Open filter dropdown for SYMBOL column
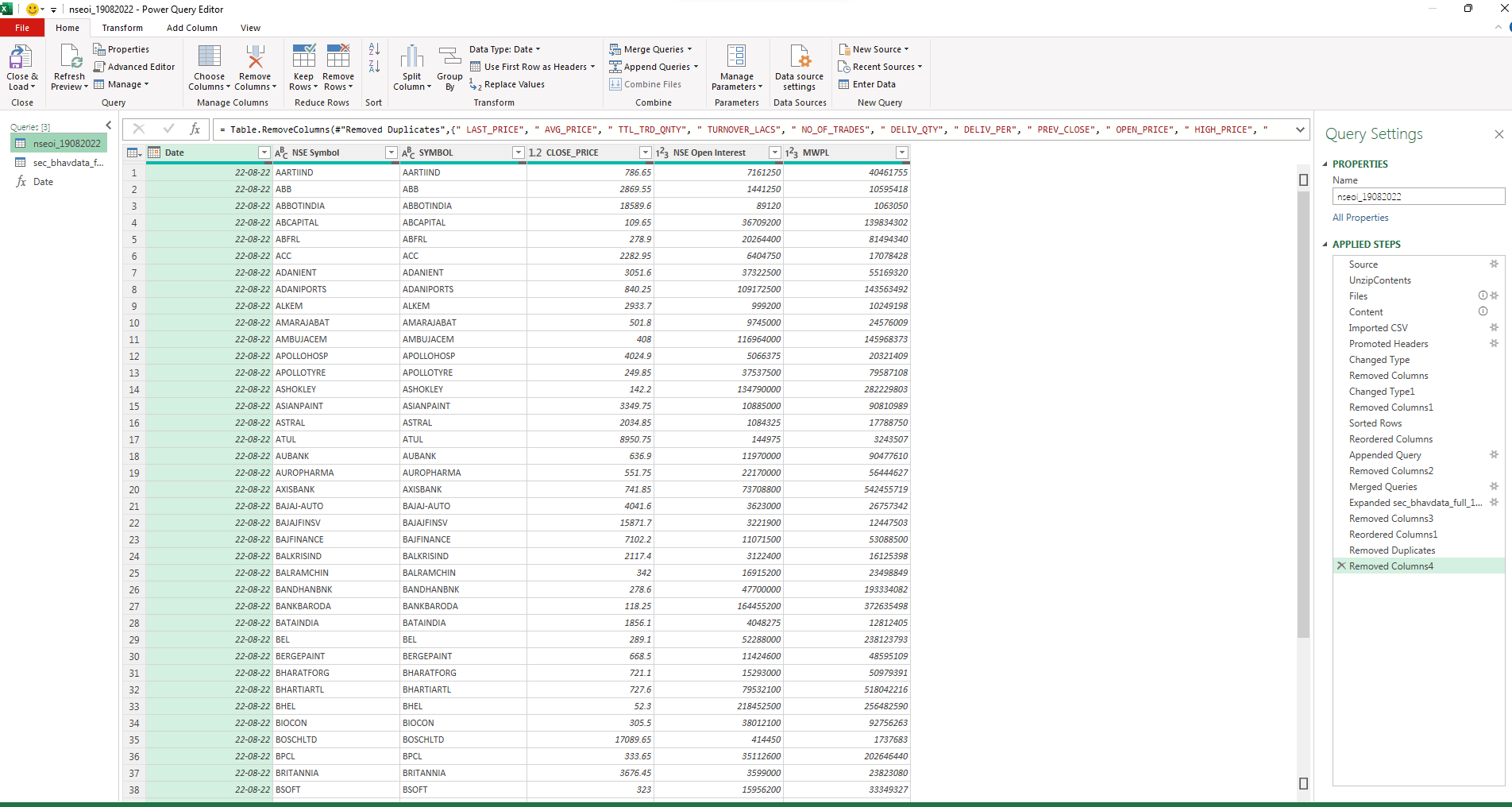The width and height of the screenshot is (1512, 807). (x=518, y=153)
